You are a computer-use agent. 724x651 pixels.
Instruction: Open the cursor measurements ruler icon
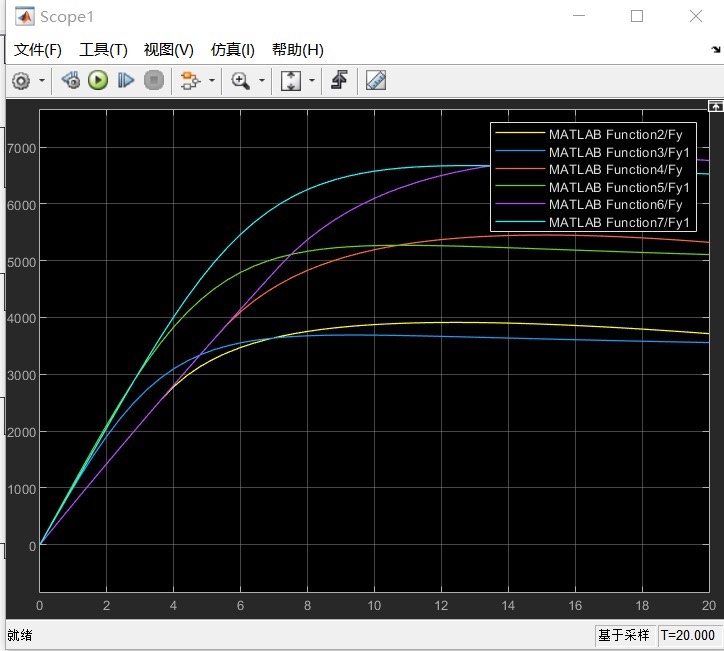click(376, 80)
